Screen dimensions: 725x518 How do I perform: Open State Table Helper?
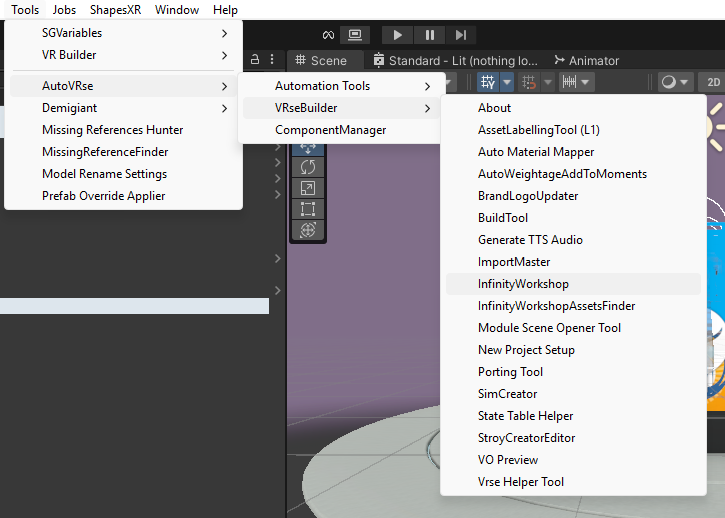pyautogui.click(x=573, y=416)
